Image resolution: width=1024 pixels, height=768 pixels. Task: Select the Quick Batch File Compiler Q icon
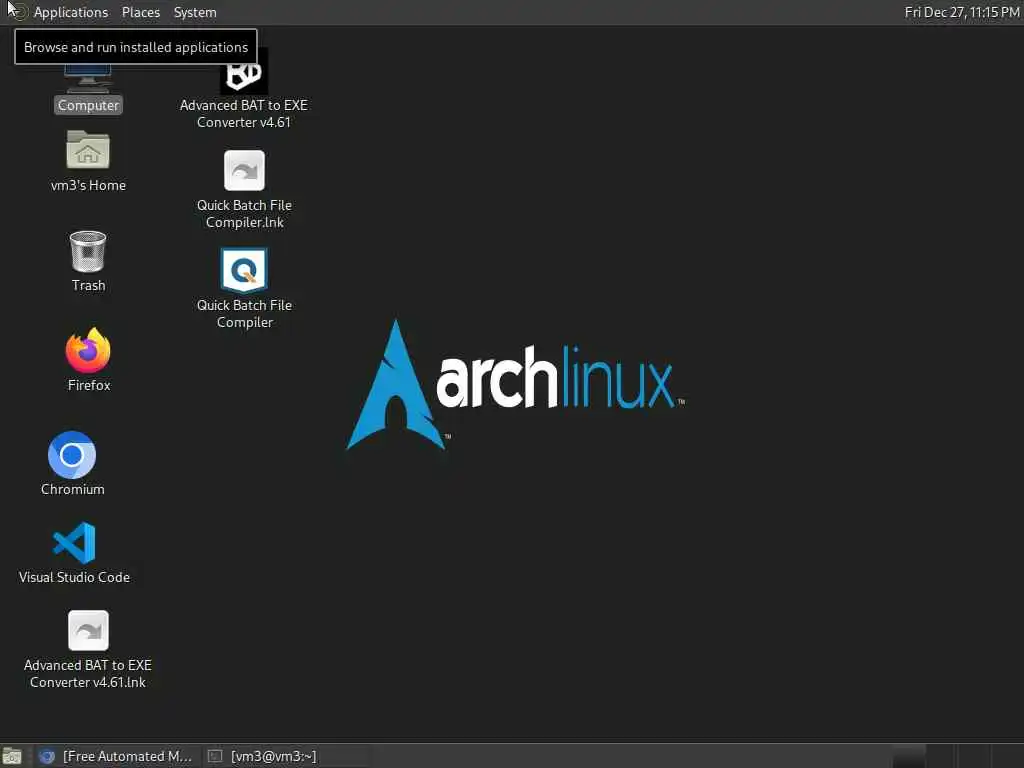tap(244, 270)
